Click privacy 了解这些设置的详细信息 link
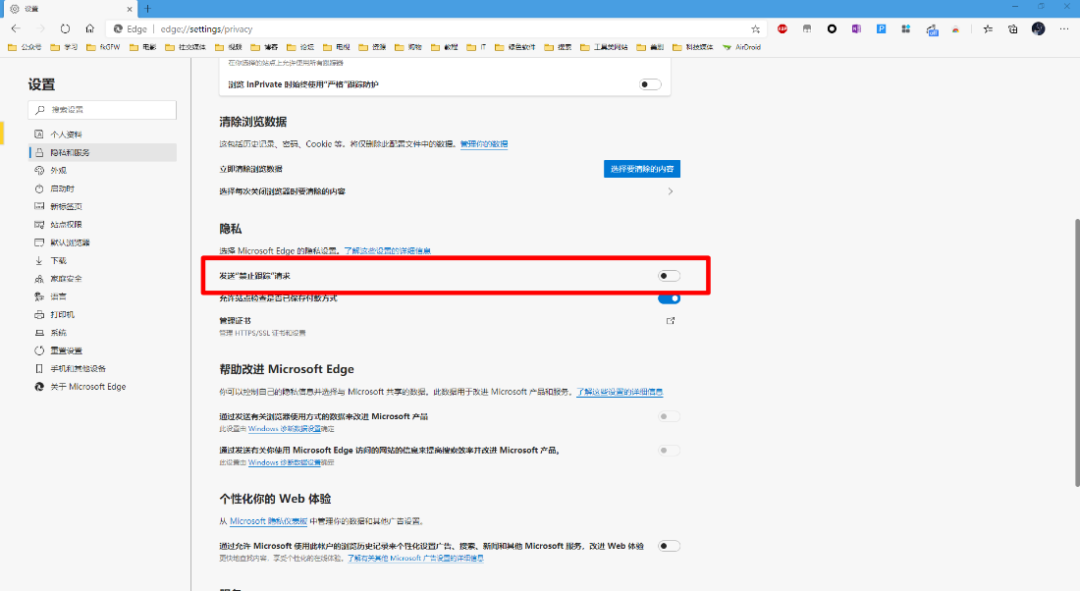Viewport: 1080px width, 591px height. [387, 251]
